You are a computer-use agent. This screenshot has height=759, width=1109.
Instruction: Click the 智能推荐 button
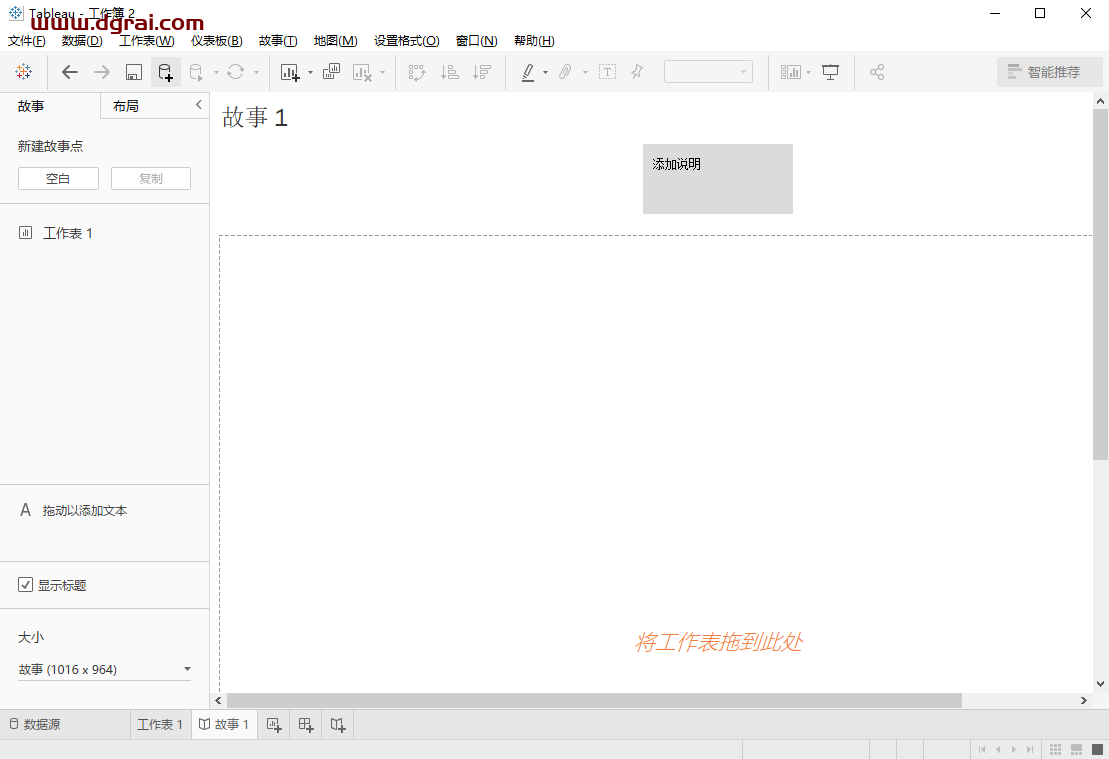point(1050,71)
